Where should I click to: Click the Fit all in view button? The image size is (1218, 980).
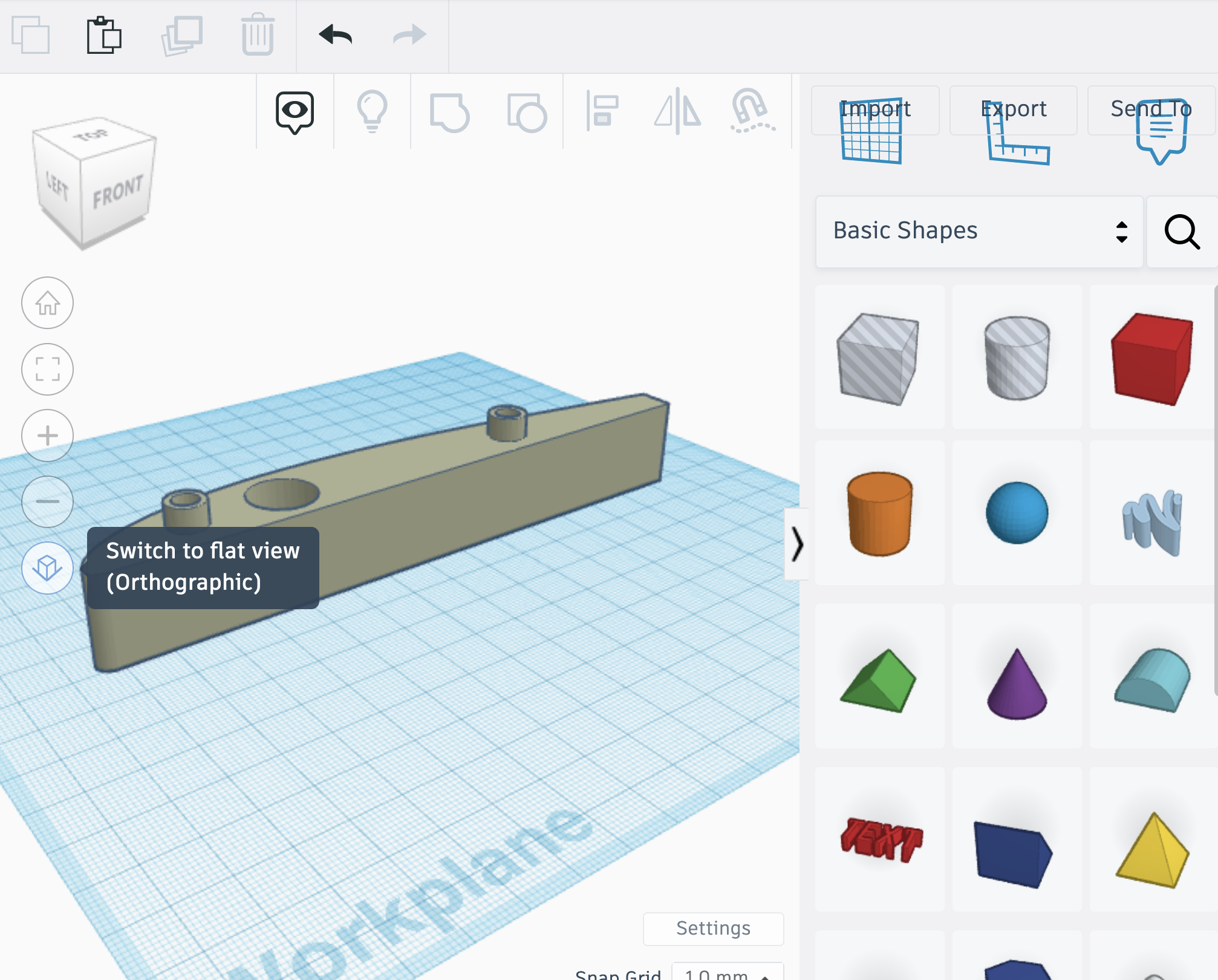(48, 369)
